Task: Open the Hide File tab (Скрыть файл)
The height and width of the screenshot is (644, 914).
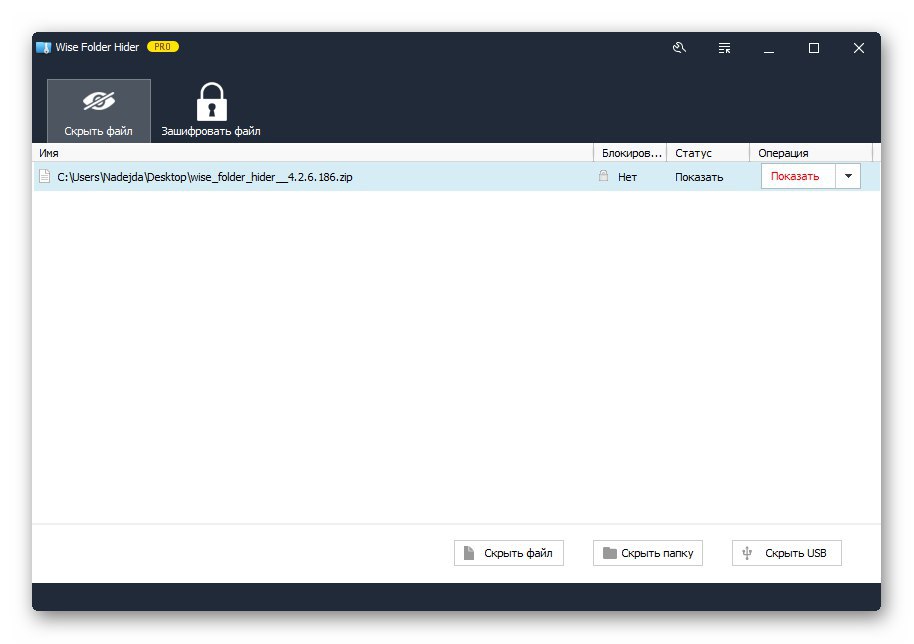Action: (x=99, y=111)
